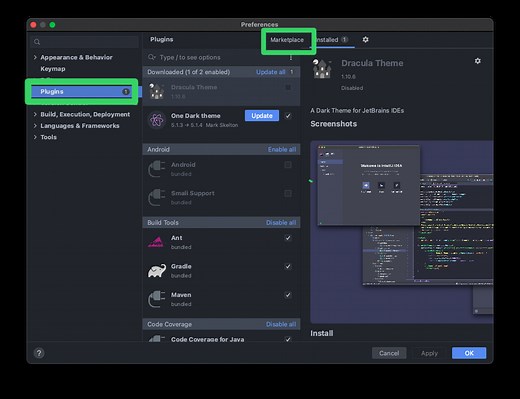Click the Smali Support plug icon

[156, 197]
